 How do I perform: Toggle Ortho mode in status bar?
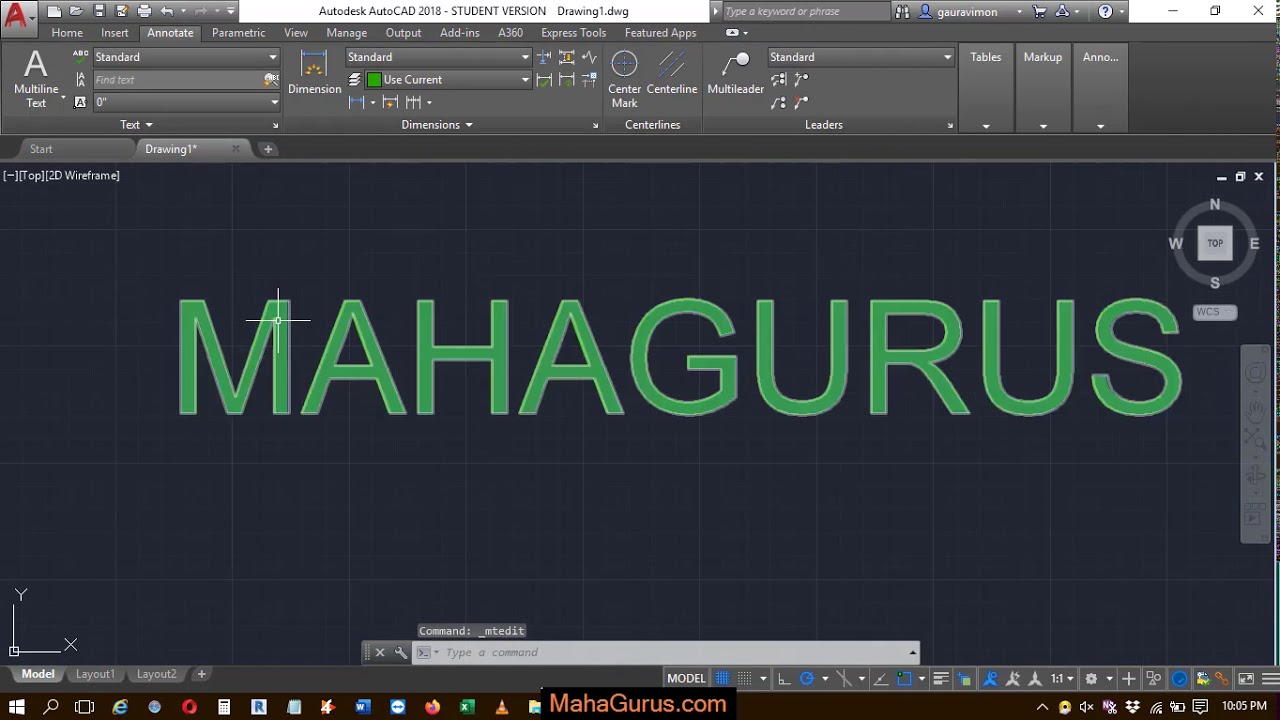click(784, 679)
